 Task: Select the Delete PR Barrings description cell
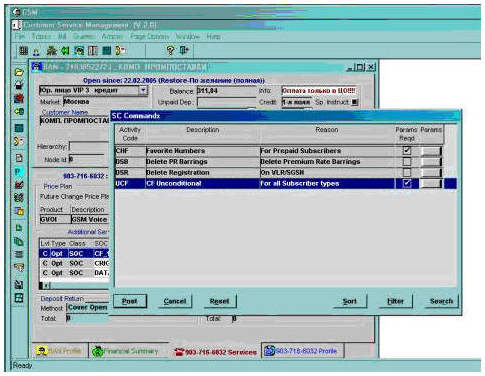point(202,162)
